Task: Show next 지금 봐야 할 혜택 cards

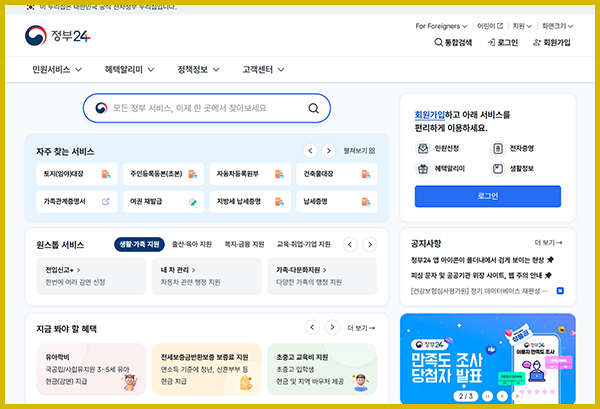Action: pyautogui.click(x=332, y=328)
